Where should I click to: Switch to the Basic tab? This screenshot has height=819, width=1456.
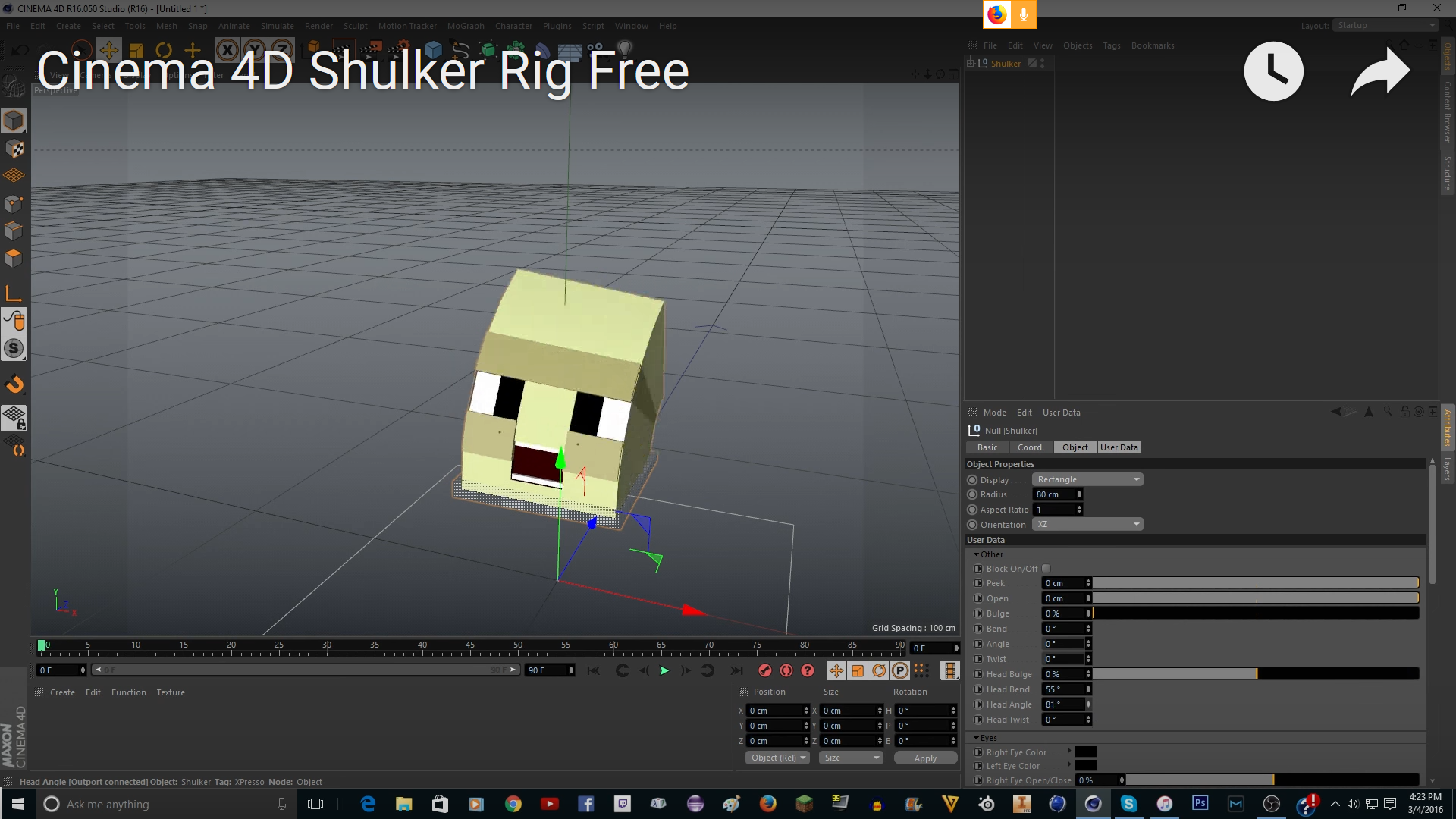click(x=987, y=447)
